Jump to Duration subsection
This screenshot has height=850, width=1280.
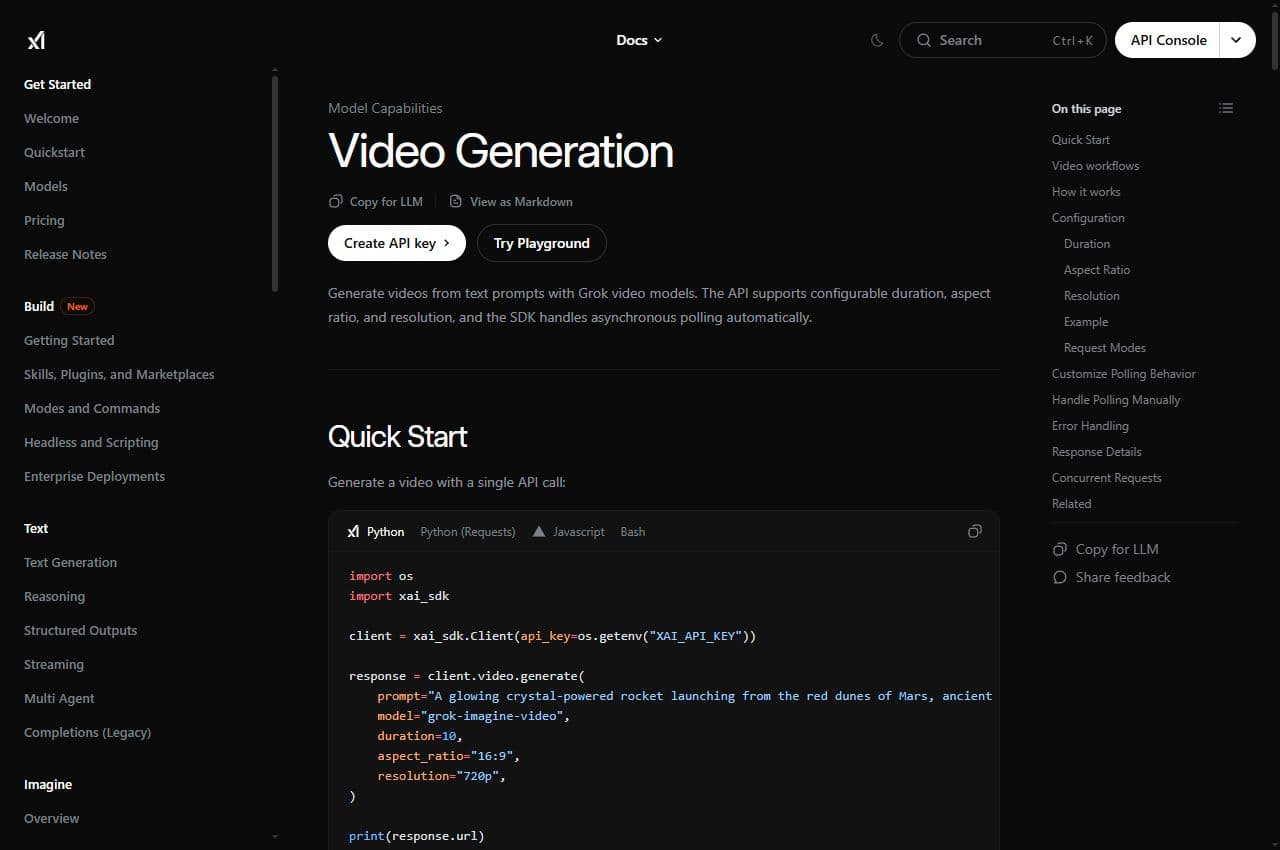pyautogui.click(x=1087, y=244)
